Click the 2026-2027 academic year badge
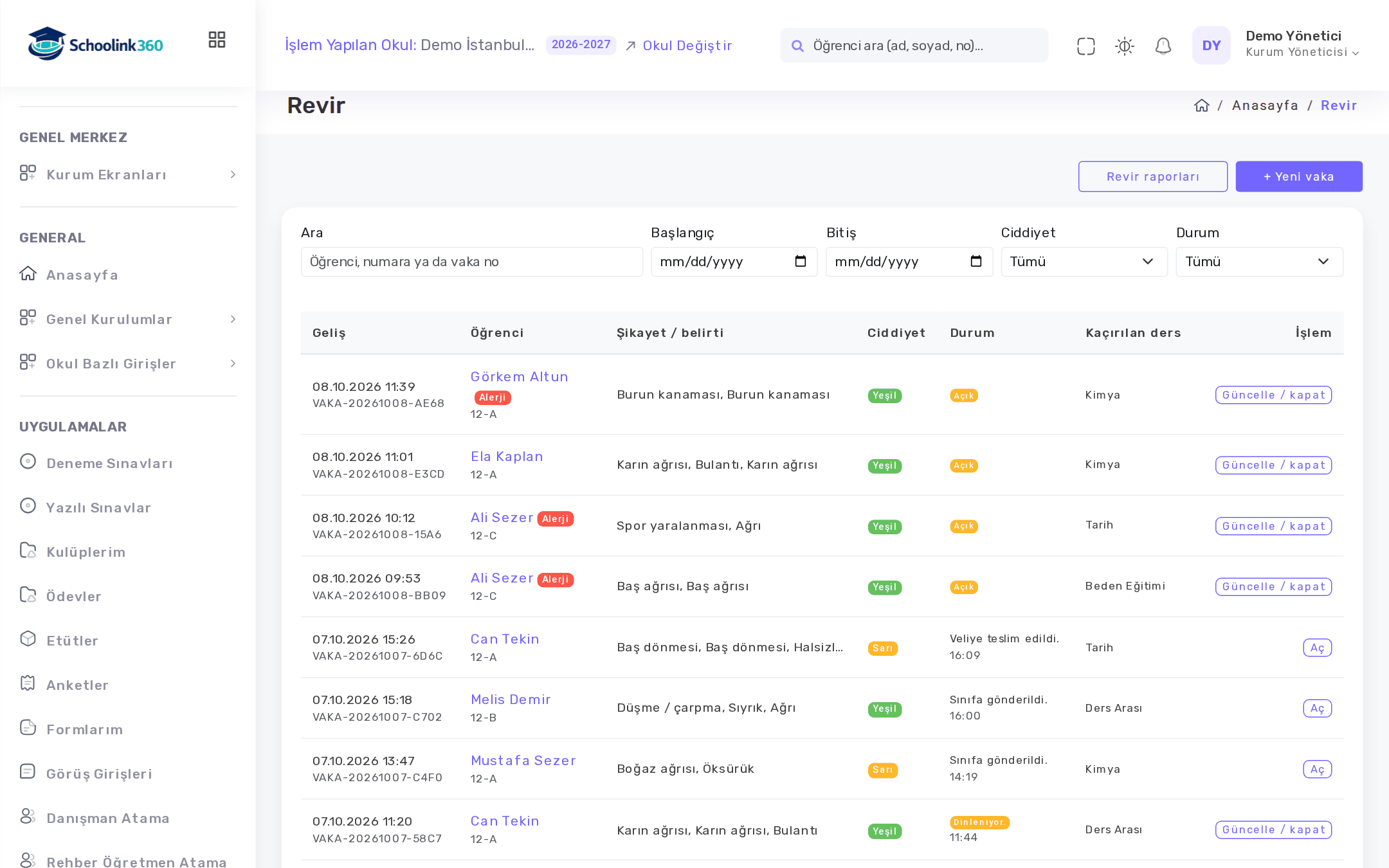The width and height of the screenshot is (1389, 868). tap(581, 45)
